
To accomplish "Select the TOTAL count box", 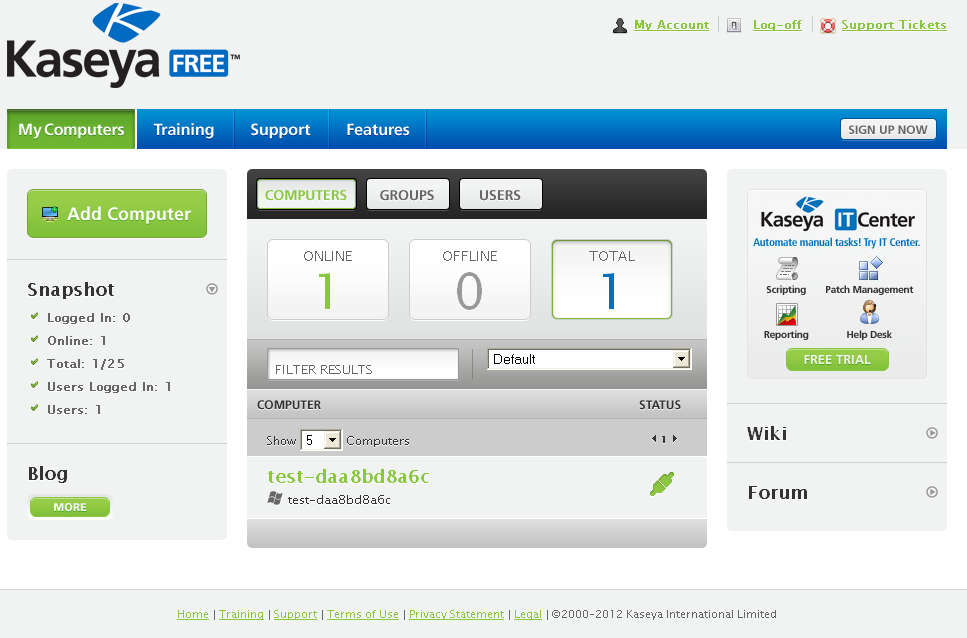I will click(611, 279).
